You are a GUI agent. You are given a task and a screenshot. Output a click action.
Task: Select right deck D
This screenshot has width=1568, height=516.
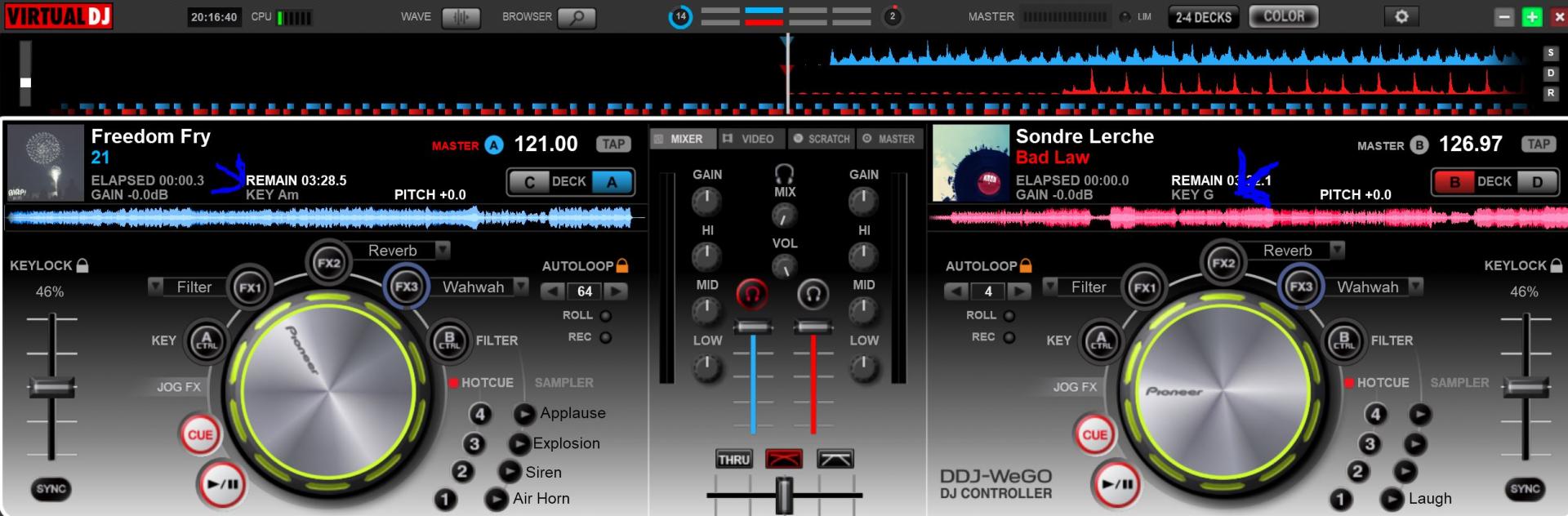coord(1537,182)
